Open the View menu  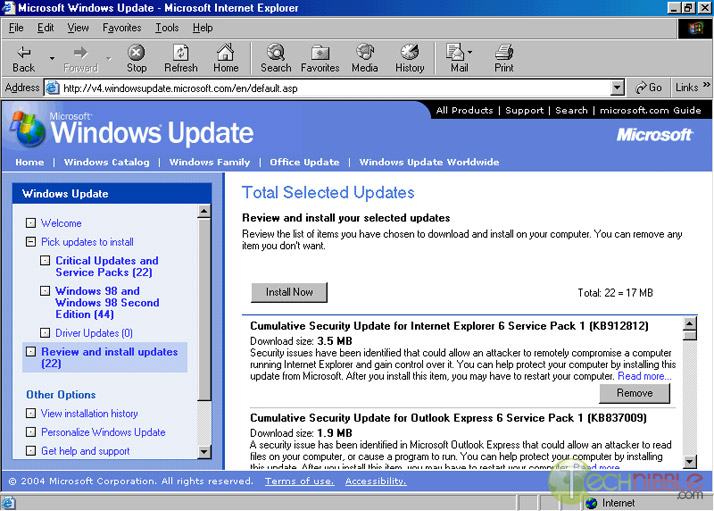[78, 28]
